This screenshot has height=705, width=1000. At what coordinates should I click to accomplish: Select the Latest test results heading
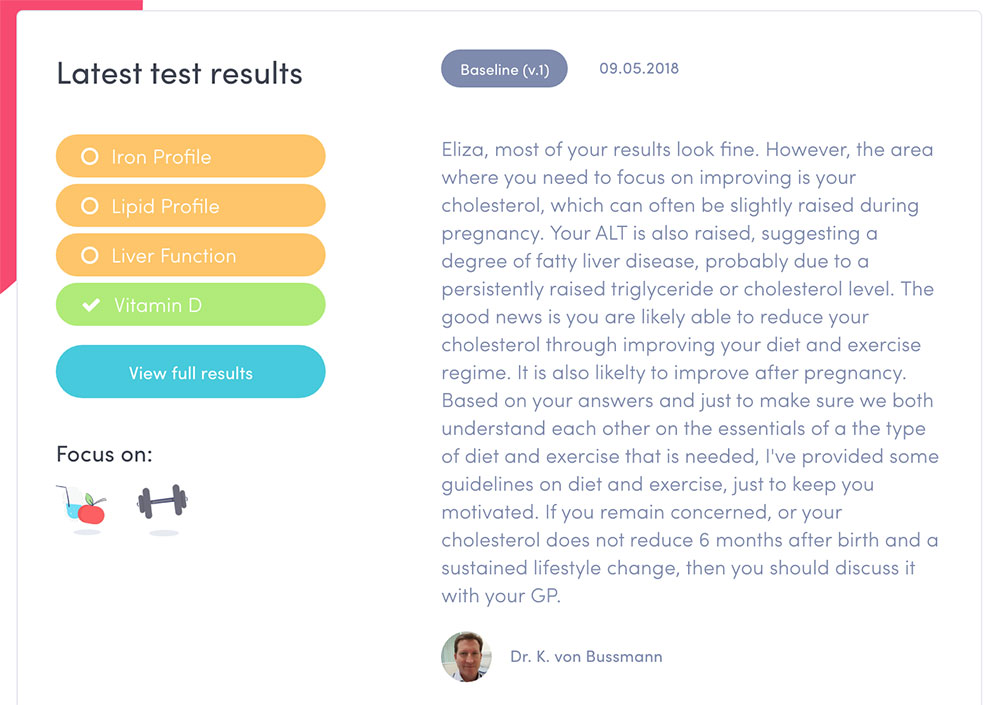click(179, 73)
